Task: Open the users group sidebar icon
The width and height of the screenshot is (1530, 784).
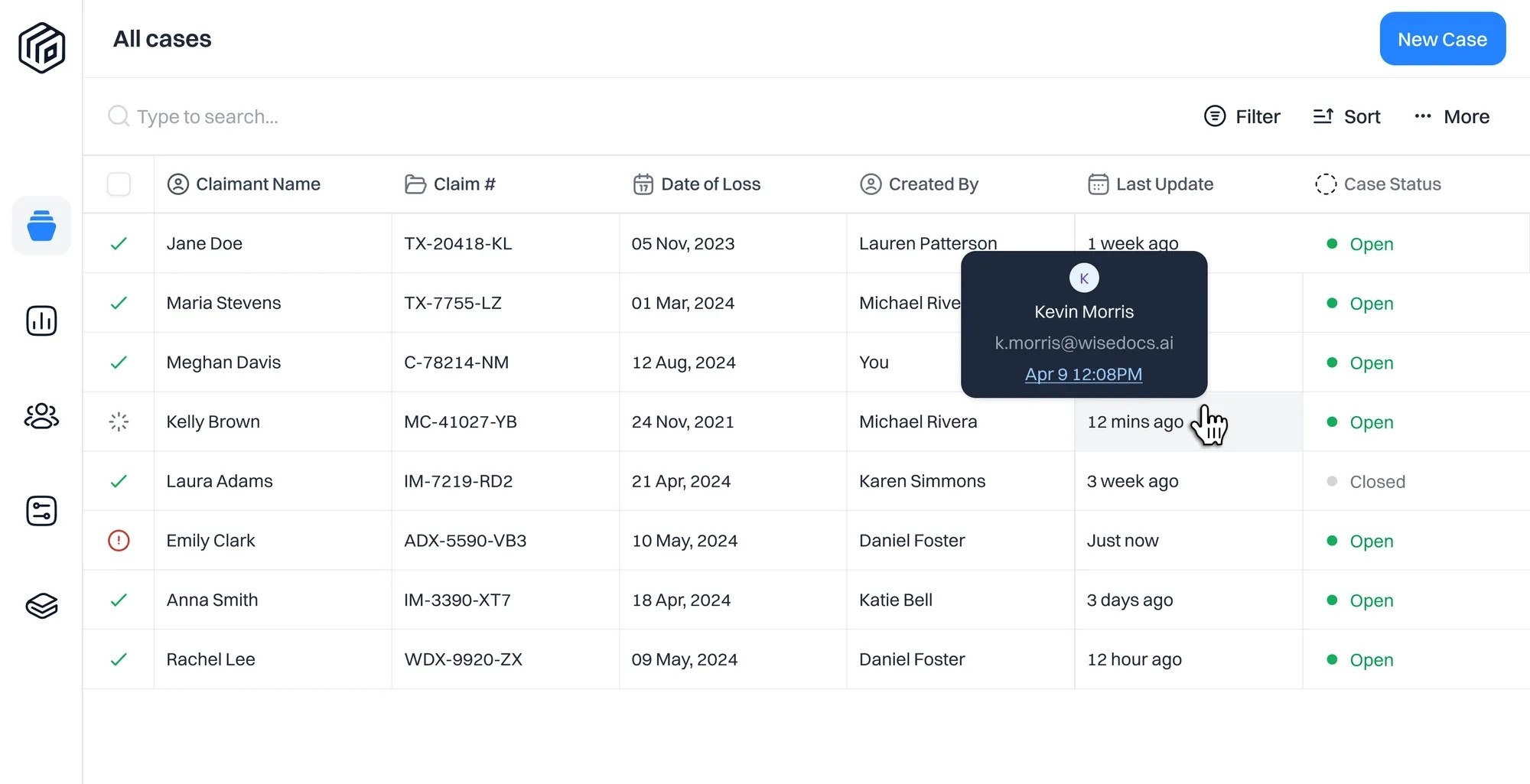Action: [41, 416]
